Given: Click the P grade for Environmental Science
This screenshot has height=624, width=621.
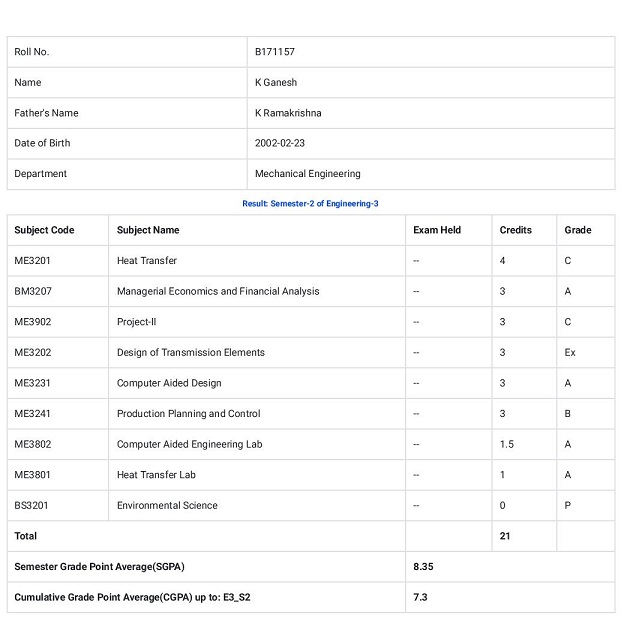Looking at the screenshot, I should point(568,506).
